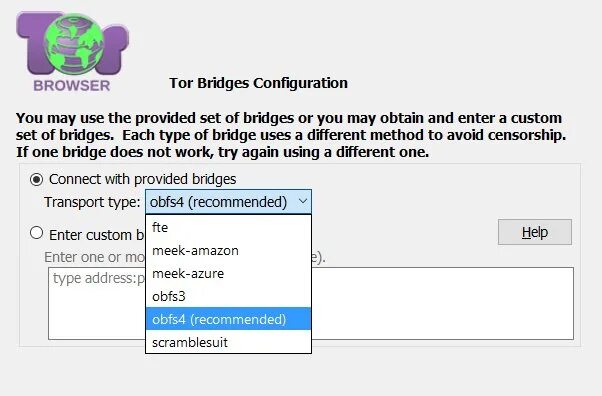Select the 'Connect with provided bridges' radio button

click(x=36, y=179)
